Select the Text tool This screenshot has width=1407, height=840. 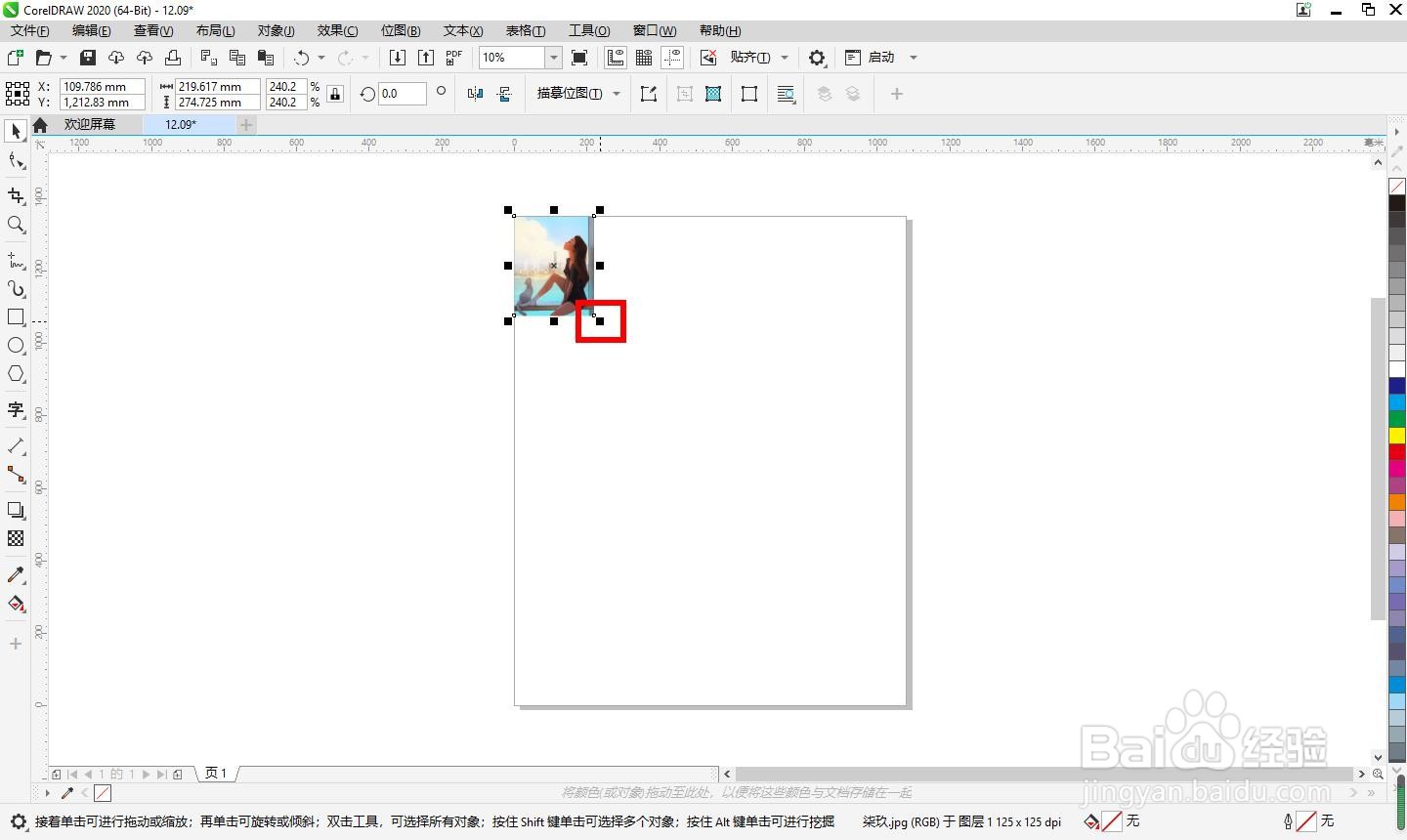click(16, 409)
